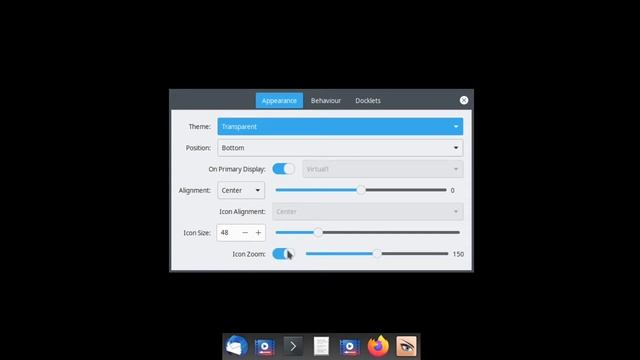Screen dimensions: 640x360
Task: Launch Firefox from the dock
Action: [378, 346]
